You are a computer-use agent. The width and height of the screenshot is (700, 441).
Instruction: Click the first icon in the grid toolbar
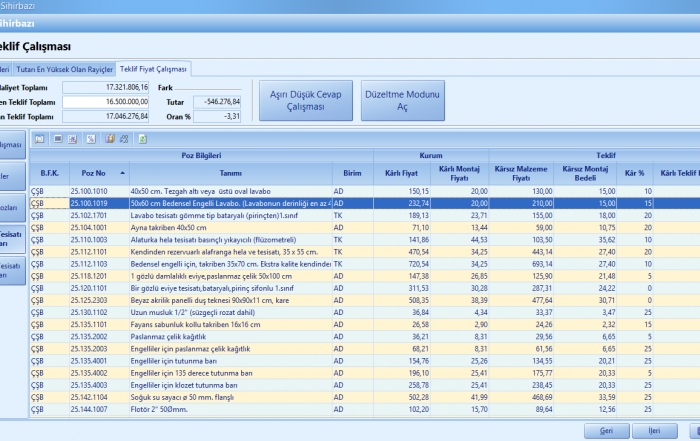(41, 138)
